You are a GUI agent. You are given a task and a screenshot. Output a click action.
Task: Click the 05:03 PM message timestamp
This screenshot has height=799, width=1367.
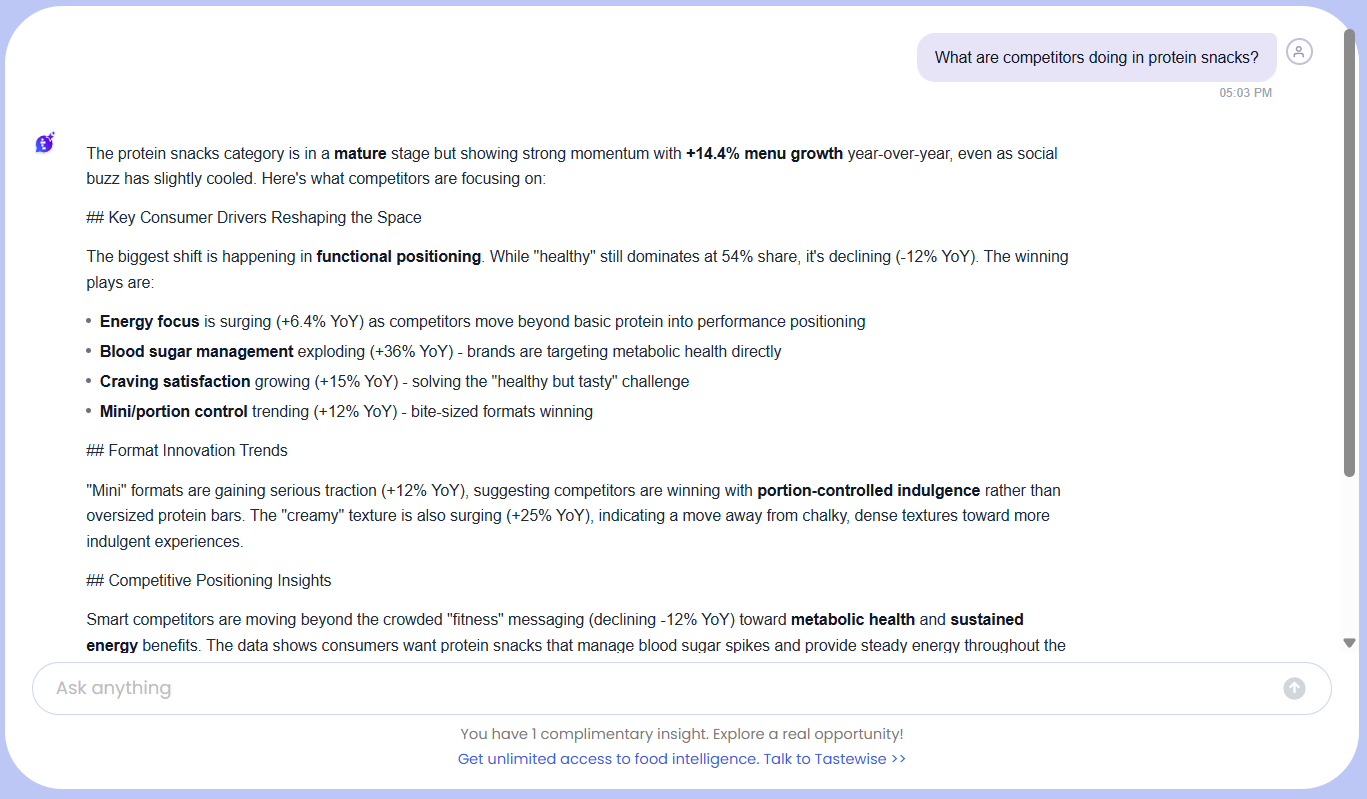[x=1245, y=93]
